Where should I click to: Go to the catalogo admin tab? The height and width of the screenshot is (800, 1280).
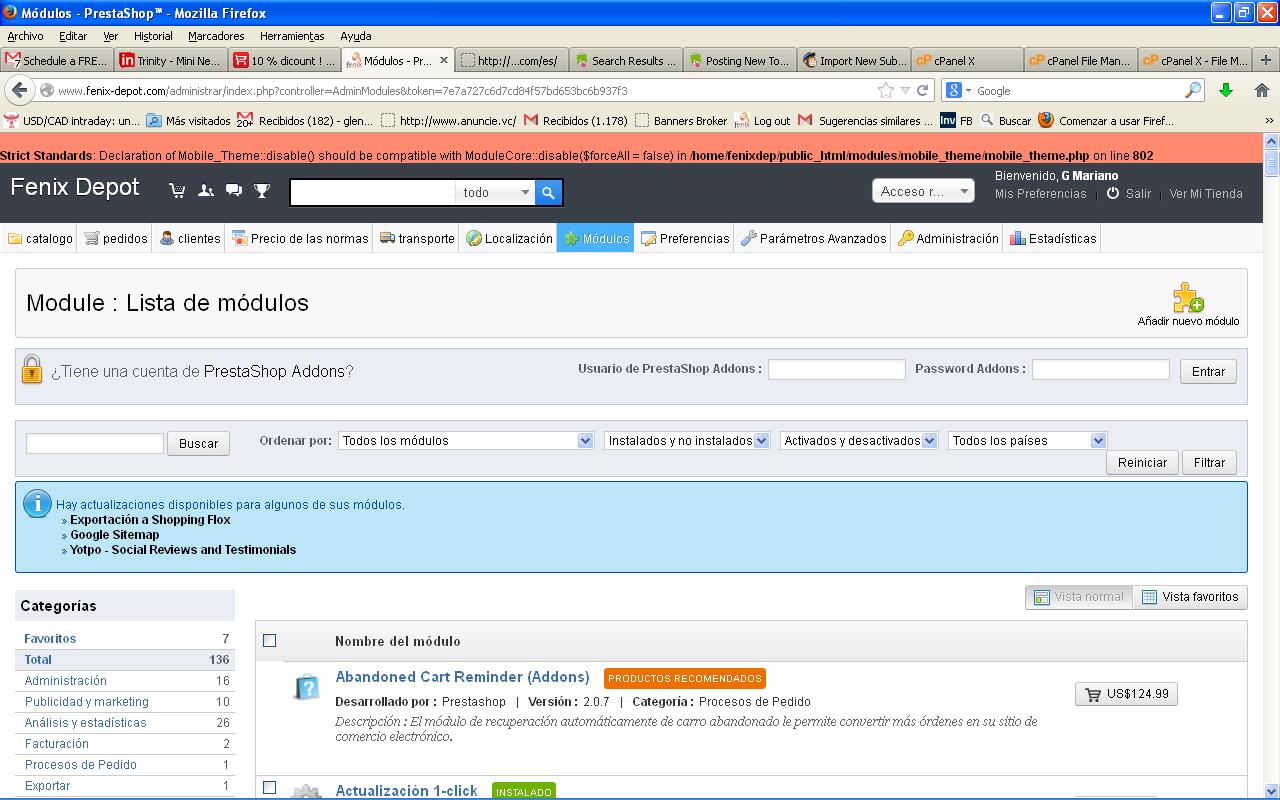point(40,239)
